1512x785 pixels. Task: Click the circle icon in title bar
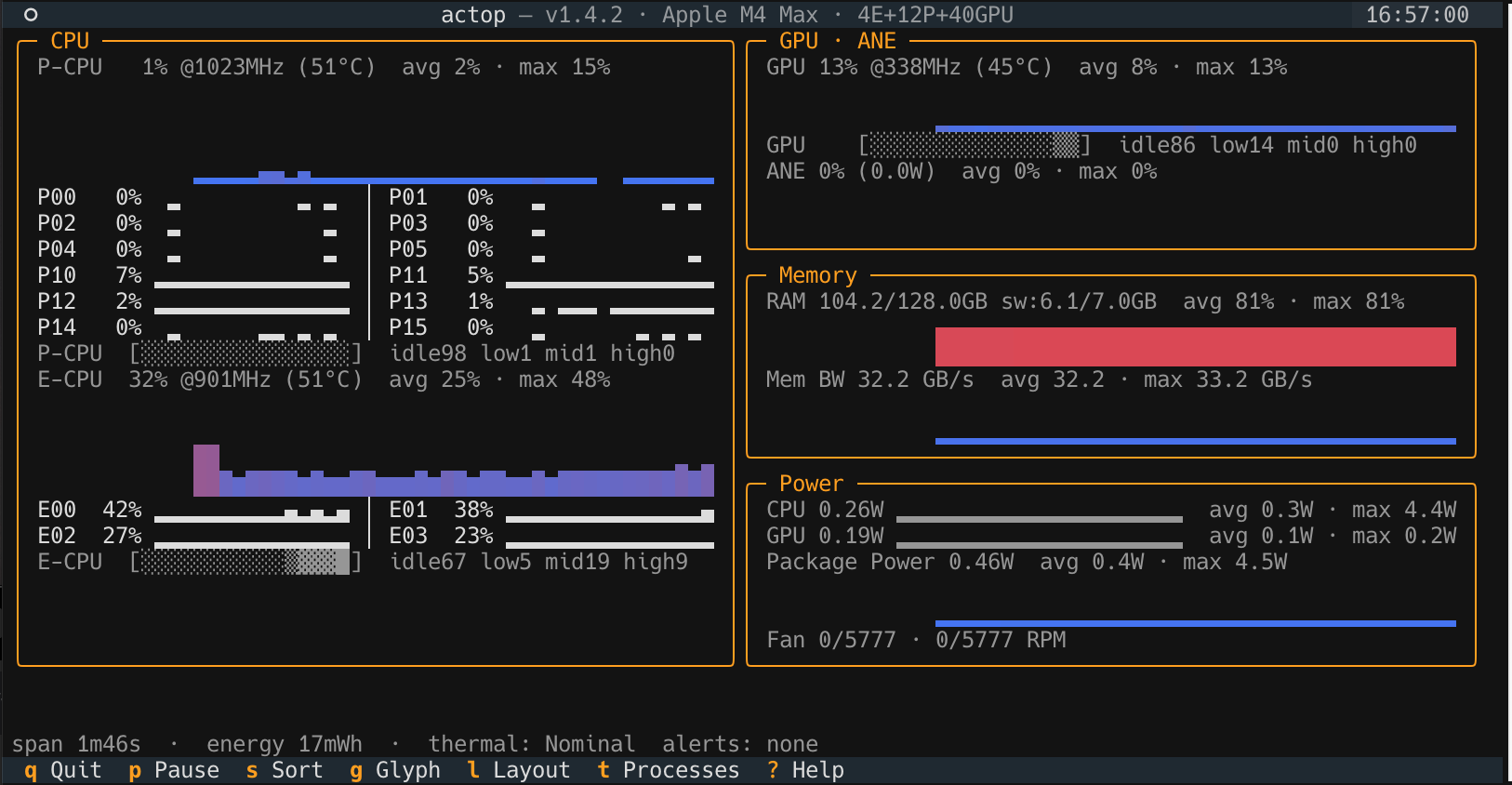31,15
